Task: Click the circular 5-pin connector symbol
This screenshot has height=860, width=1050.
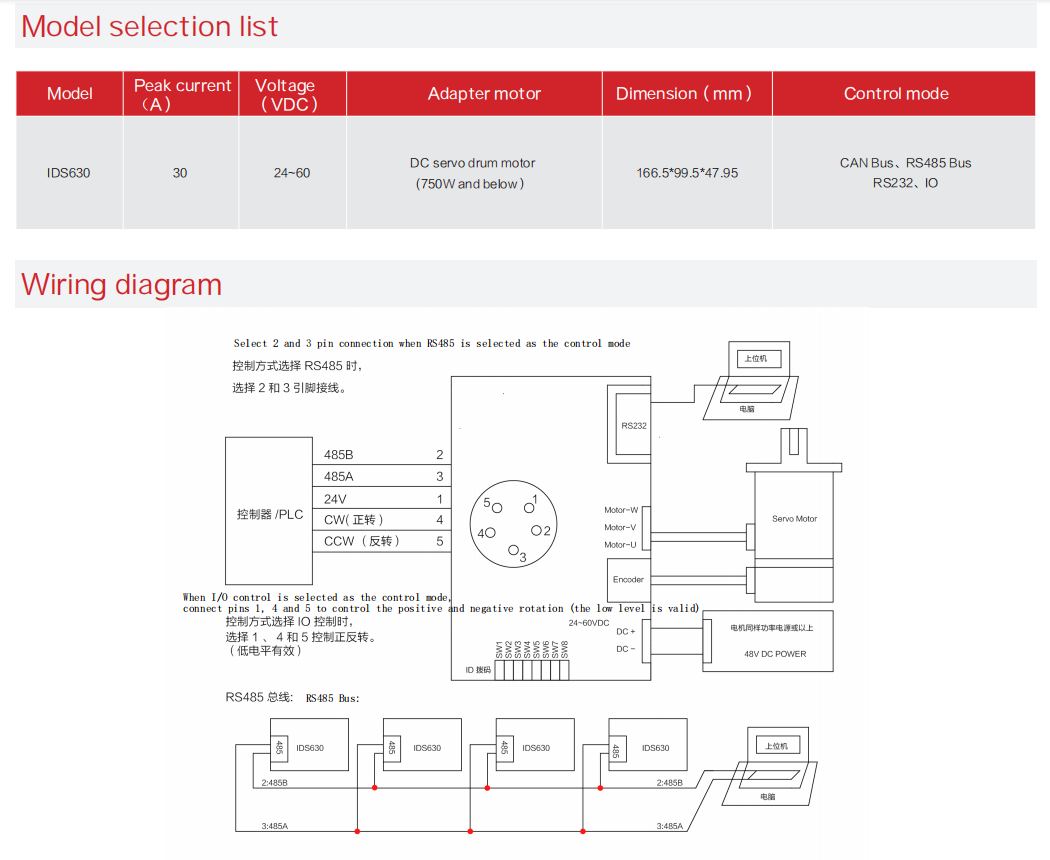Action: [511, 525]
